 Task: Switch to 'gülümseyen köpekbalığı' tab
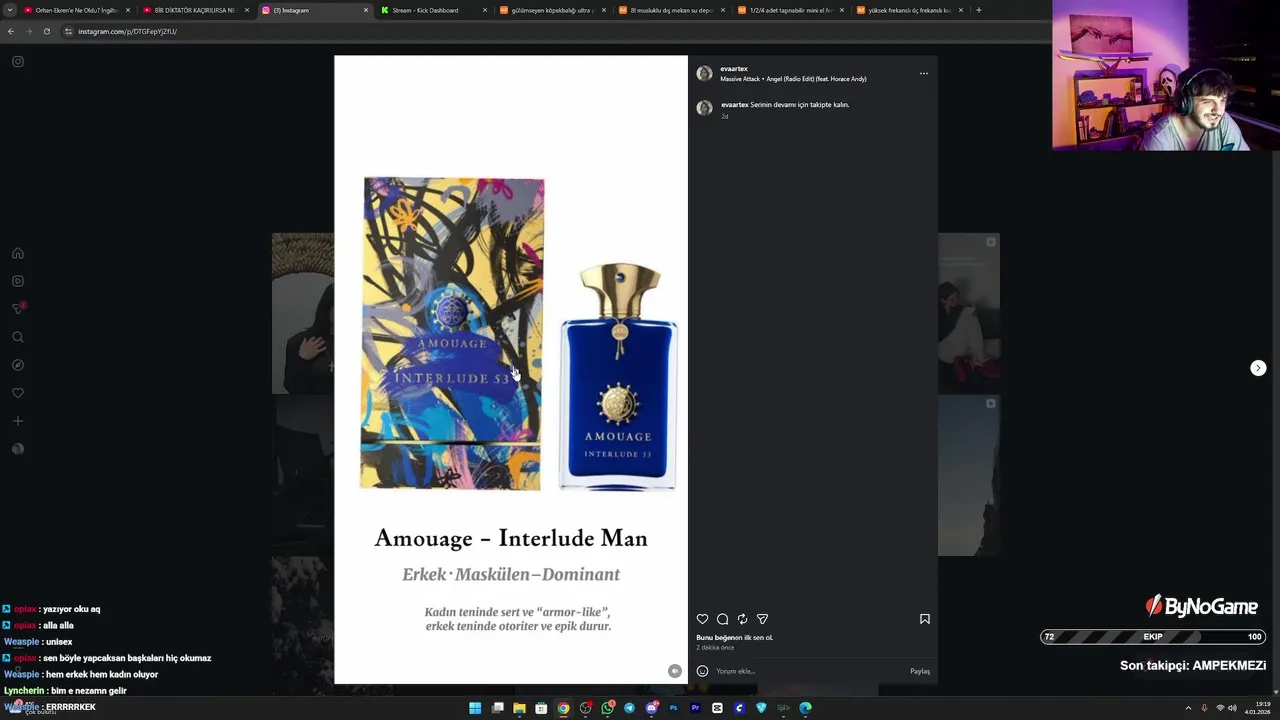(x=552, y=10)
